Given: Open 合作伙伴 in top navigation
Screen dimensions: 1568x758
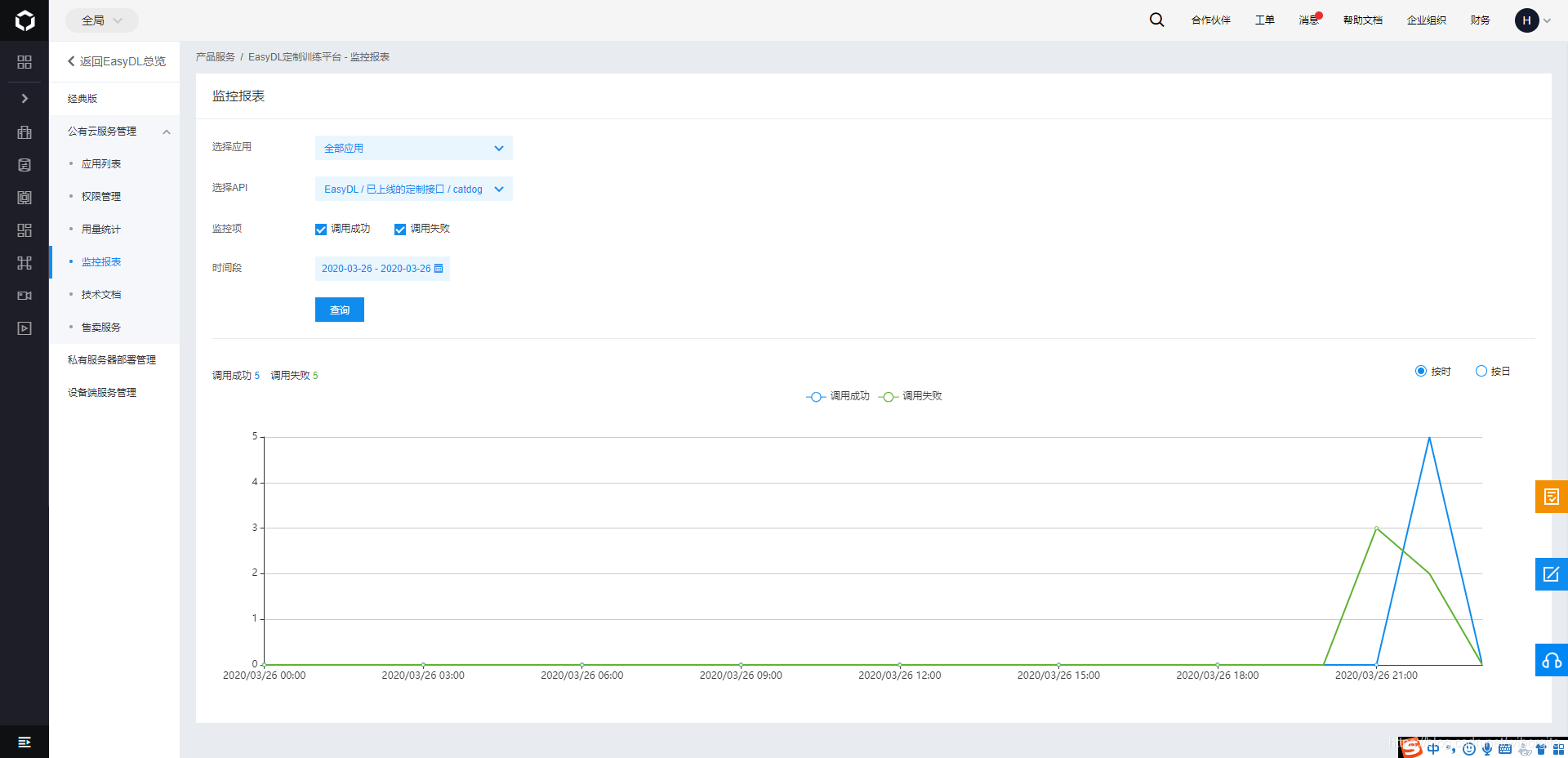Looking at the screenshot, I should point(1211,20).
